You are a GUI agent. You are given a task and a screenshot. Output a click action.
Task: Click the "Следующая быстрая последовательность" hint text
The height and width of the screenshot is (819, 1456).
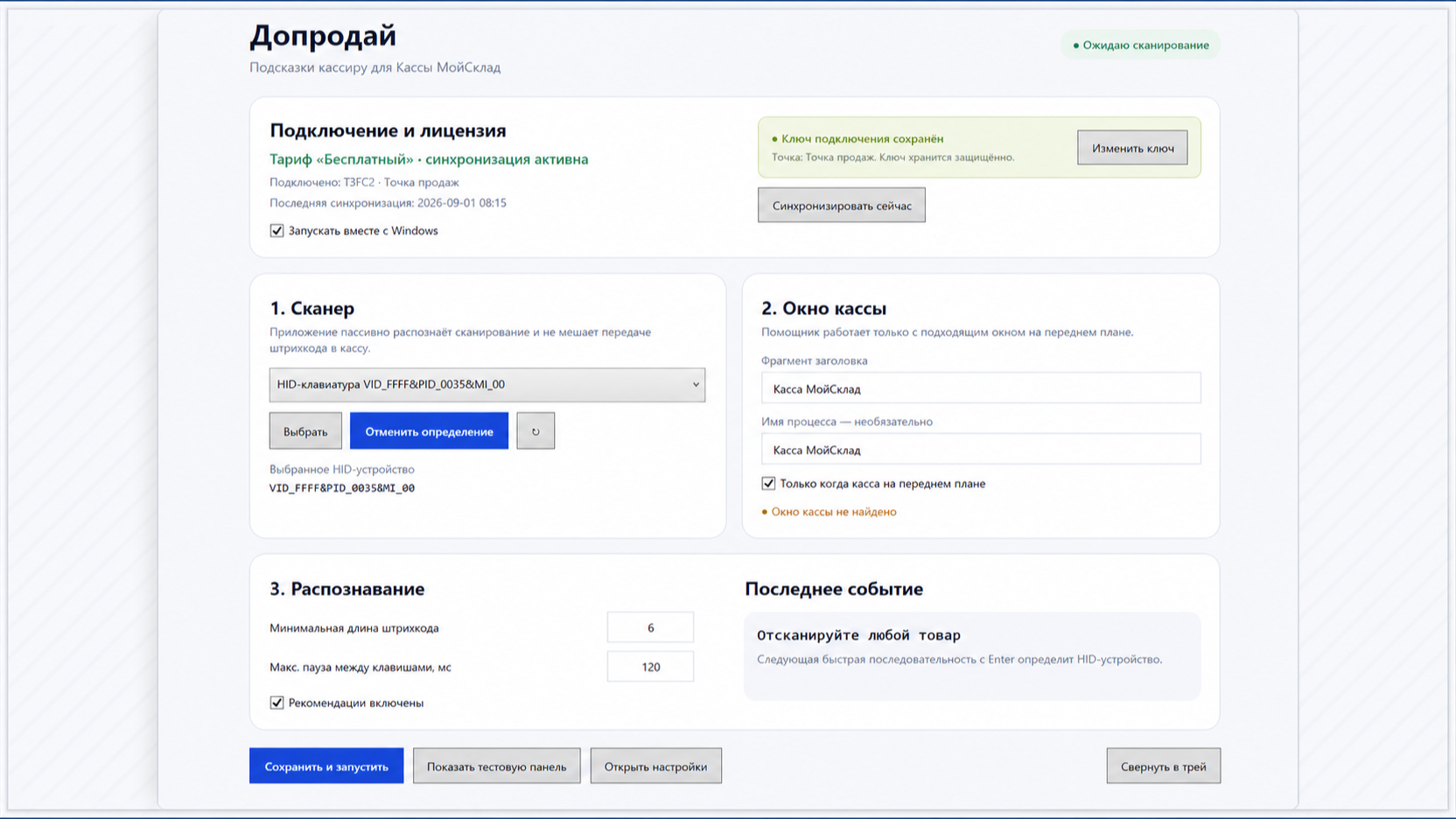pyautogui.click(x=959, y=660)
